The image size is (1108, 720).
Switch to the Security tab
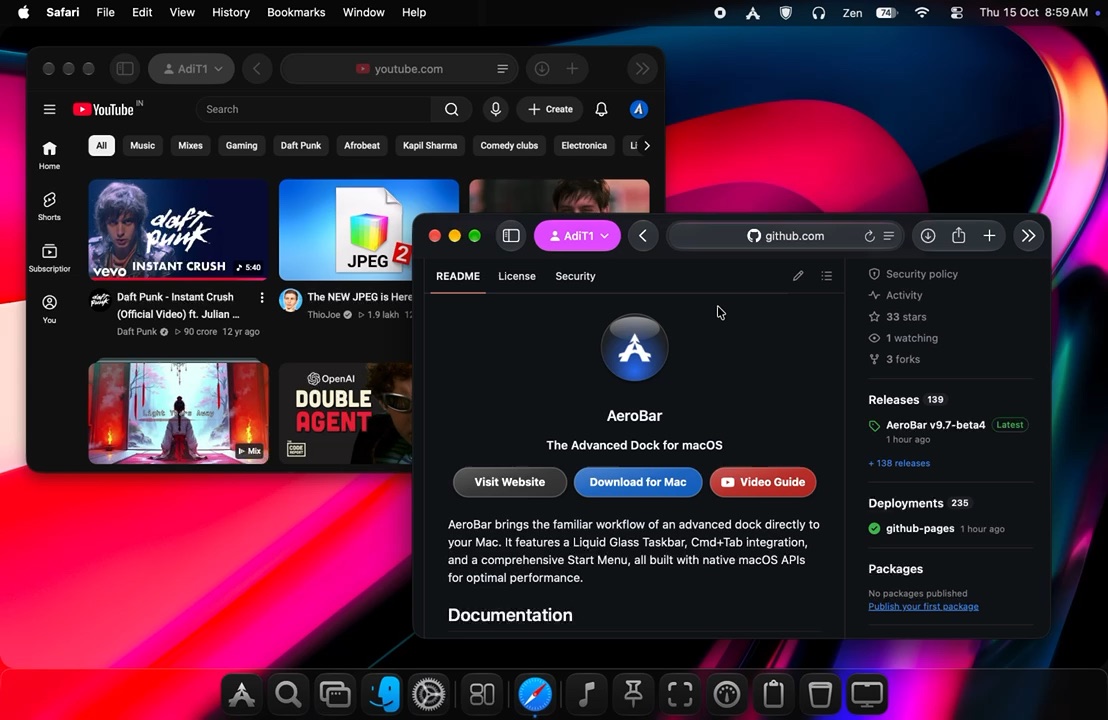point(575,276)
